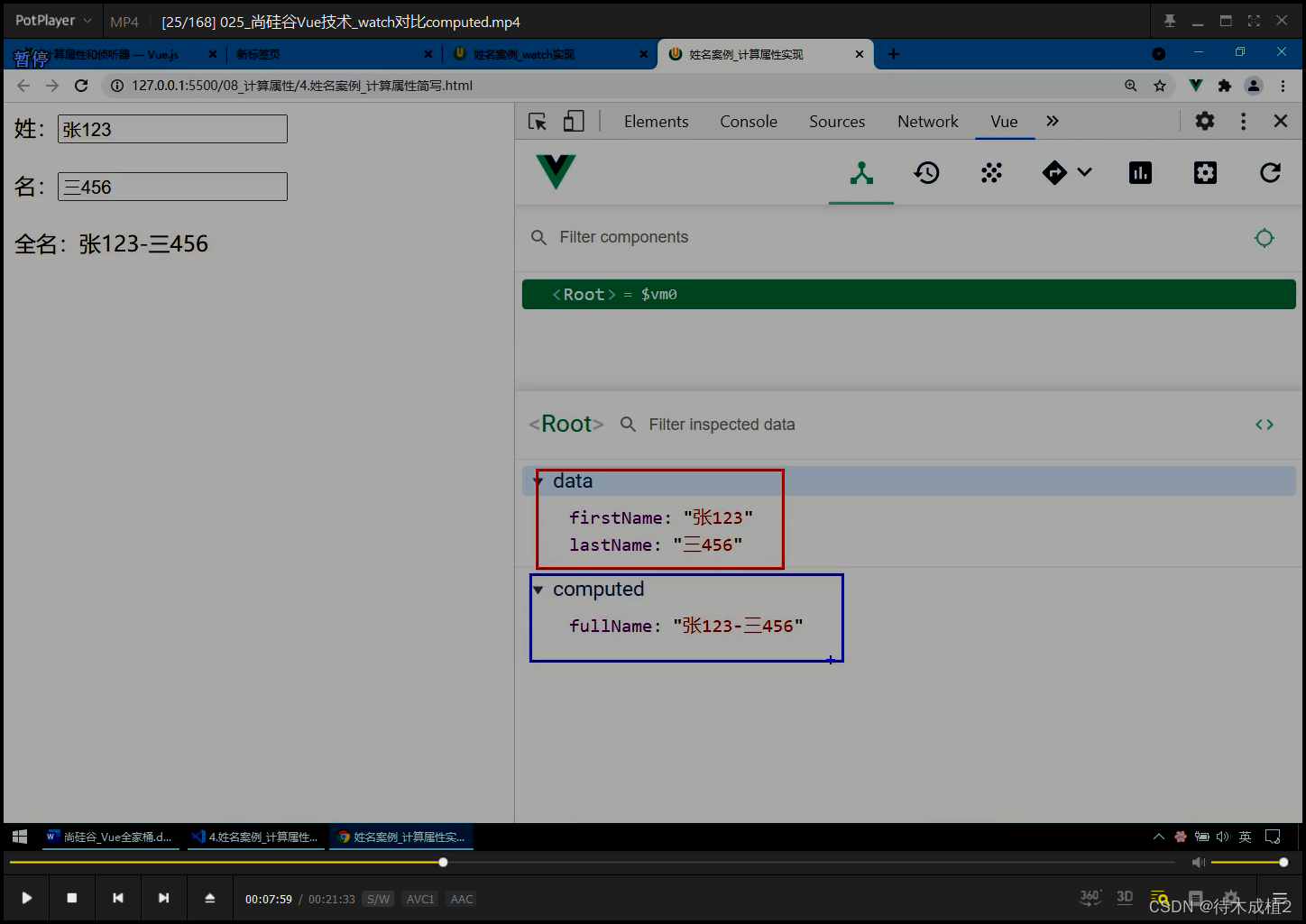Open the Vue timeline history view
Screen dimensions: 1306x924
(x=926, y=172)
